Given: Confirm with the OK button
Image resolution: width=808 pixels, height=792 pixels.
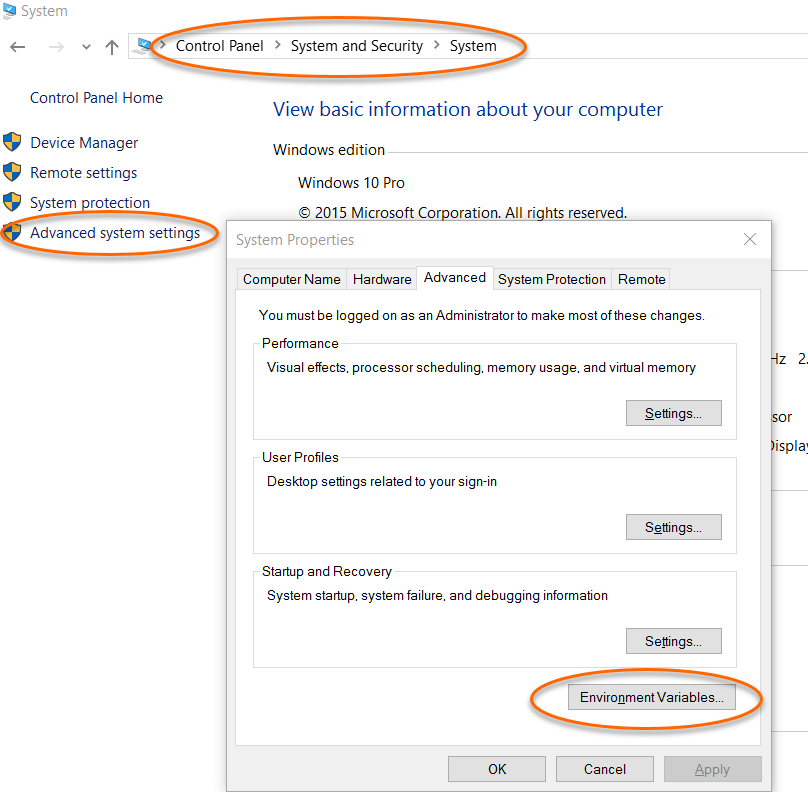Looking at the screenshot, I should coord(497,769).
